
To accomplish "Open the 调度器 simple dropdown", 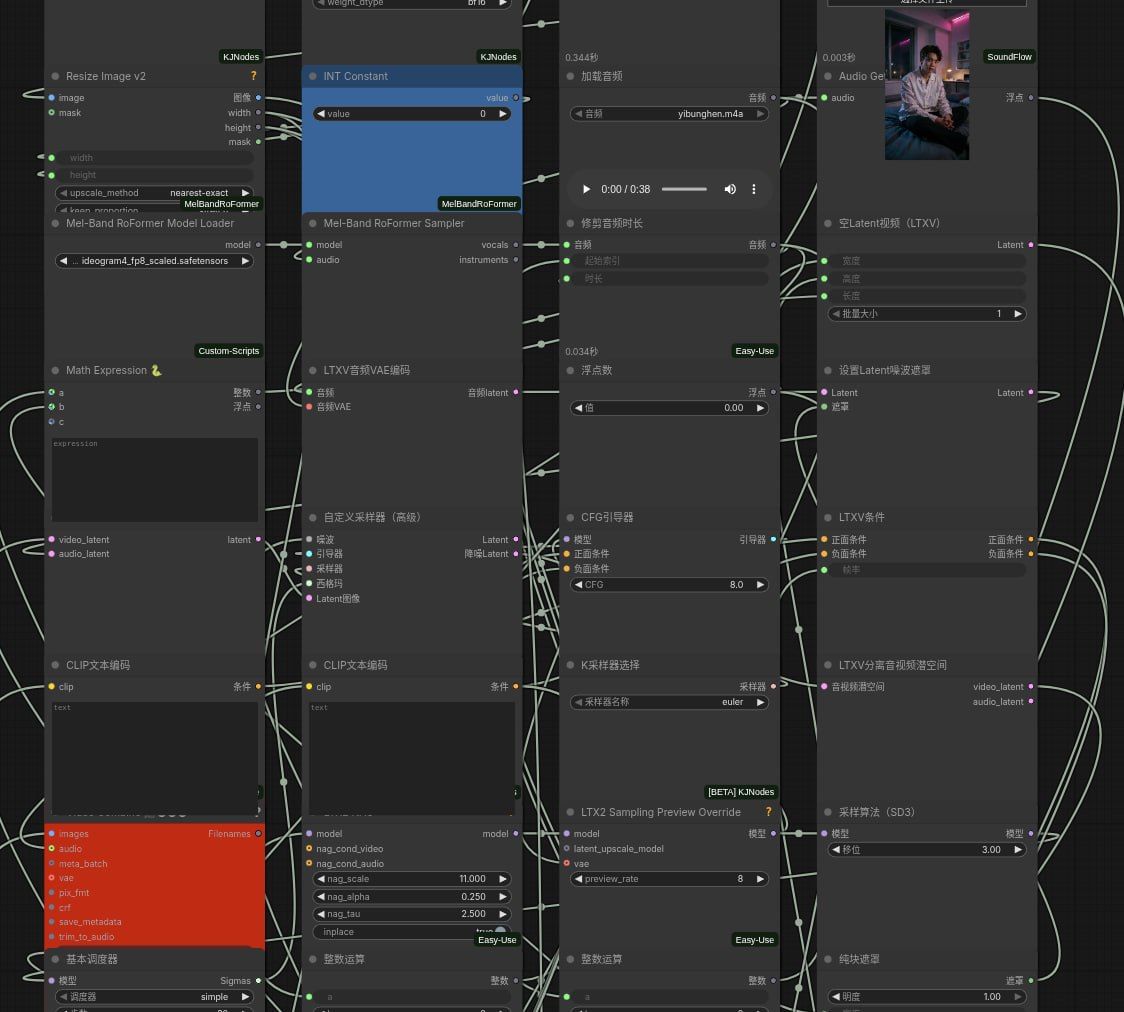I will click(154, 997).
